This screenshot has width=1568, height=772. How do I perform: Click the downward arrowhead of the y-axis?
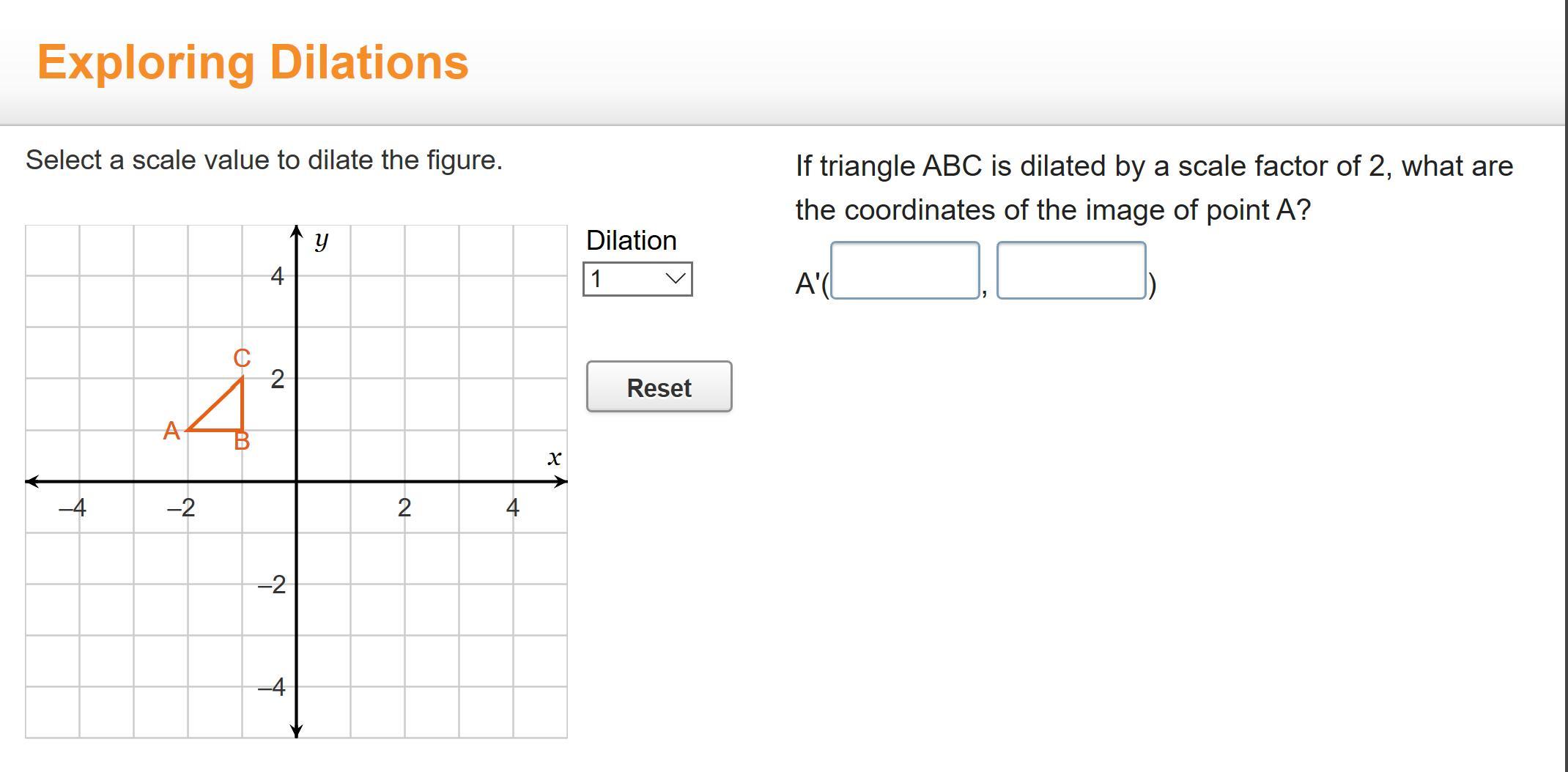[296, 730]
